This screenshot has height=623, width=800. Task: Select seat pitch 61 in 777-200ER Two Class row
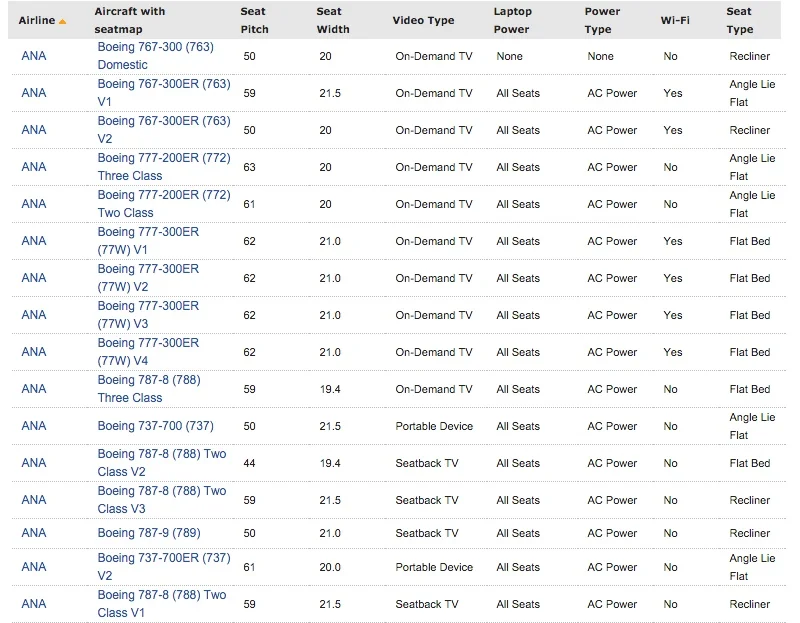[x=249, y=204]
